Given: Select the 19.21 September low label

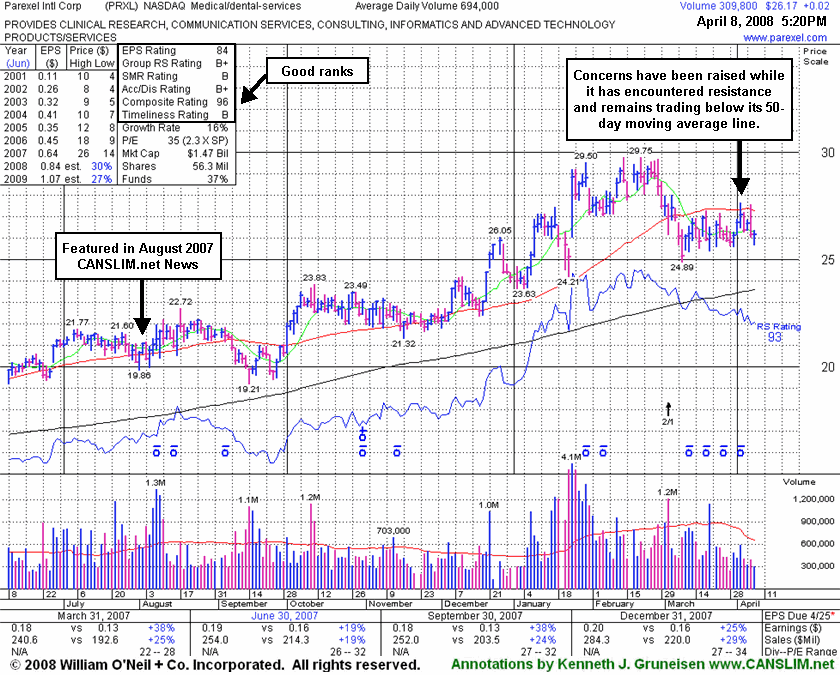Looking at the screenshot, I should [249, 389].
